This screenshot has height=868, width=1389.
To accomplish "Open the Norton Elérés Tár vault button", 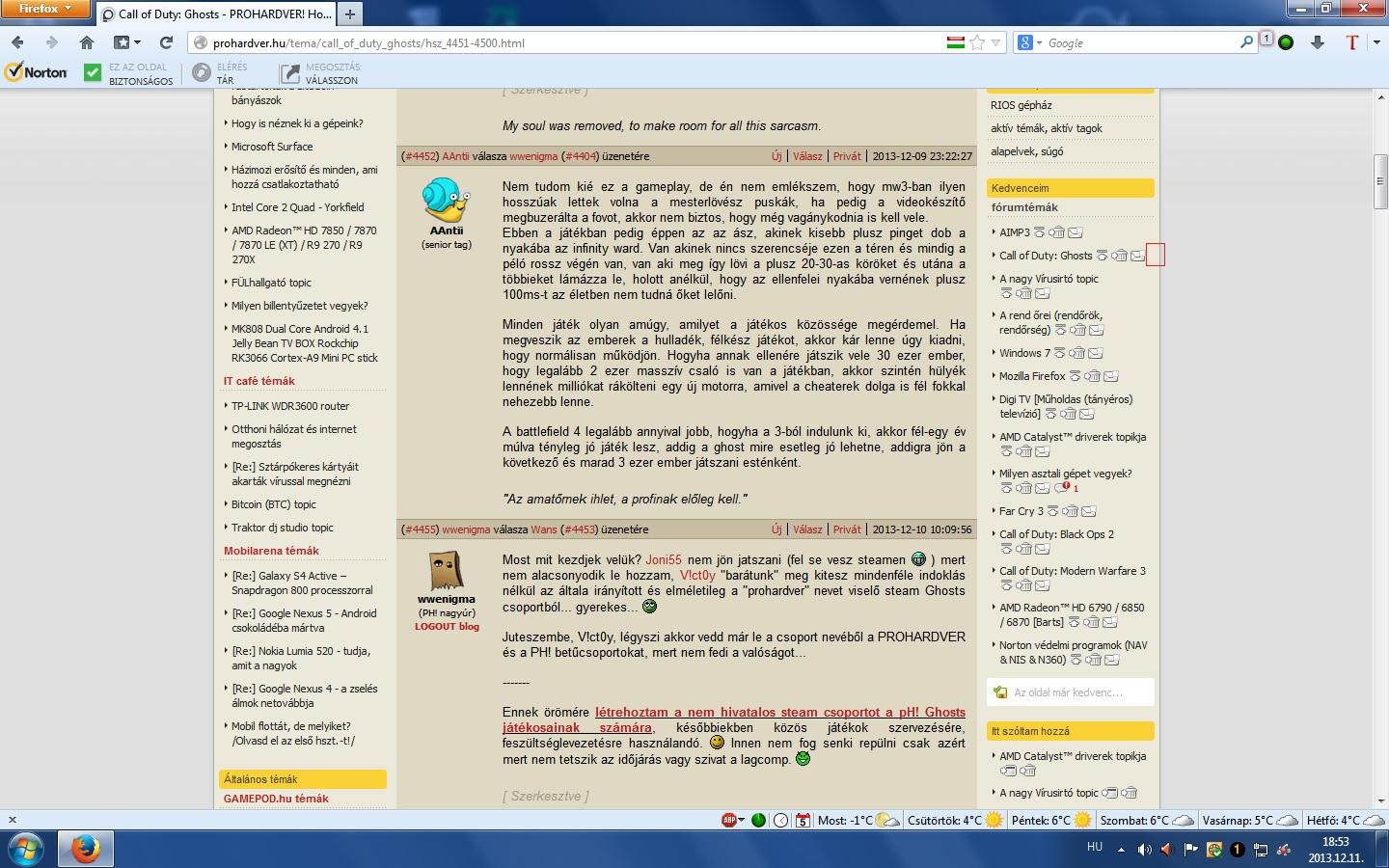I will pyautogui.click(x=220, y=73).
